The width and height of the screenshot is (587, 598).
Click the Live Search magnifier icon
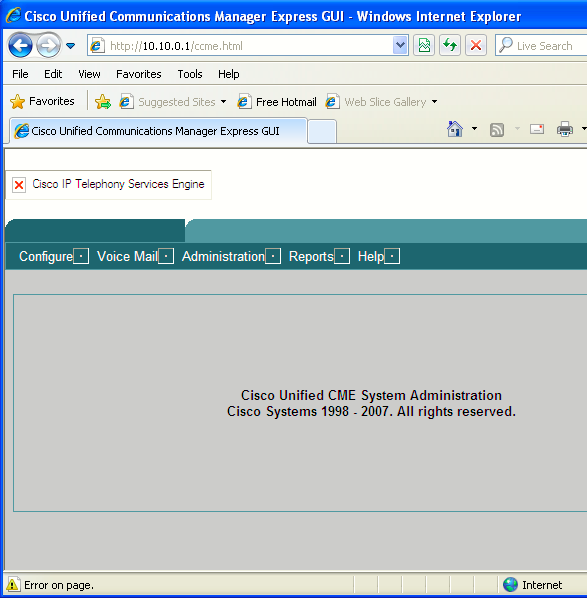[x=506, y=45]
